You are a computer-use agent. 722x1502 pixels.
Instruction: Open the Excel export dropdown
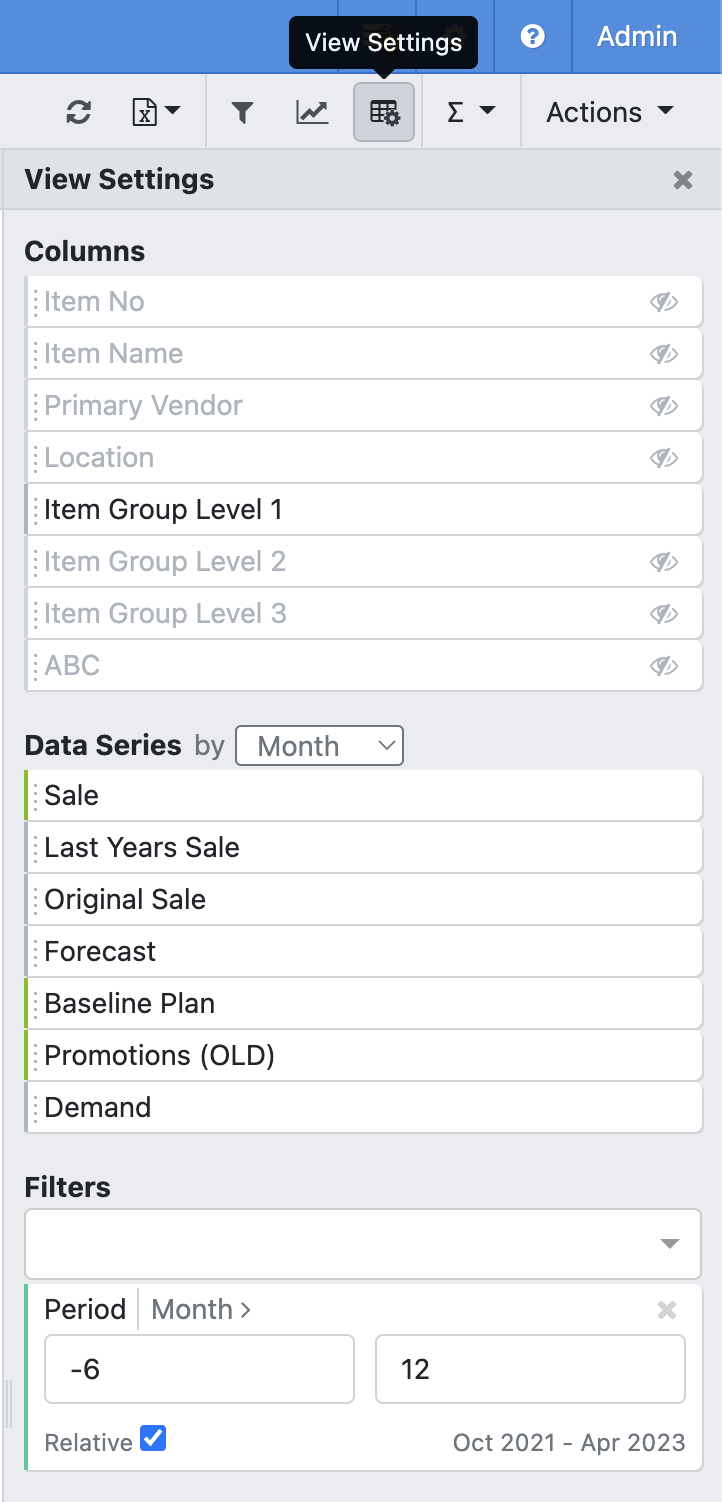[155, 113]
